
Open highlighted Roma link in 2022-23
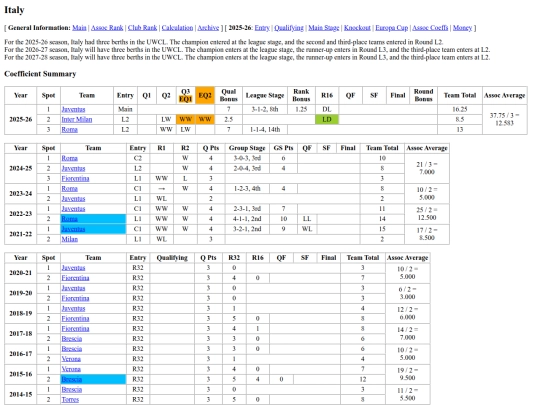[x=70, y=219]
